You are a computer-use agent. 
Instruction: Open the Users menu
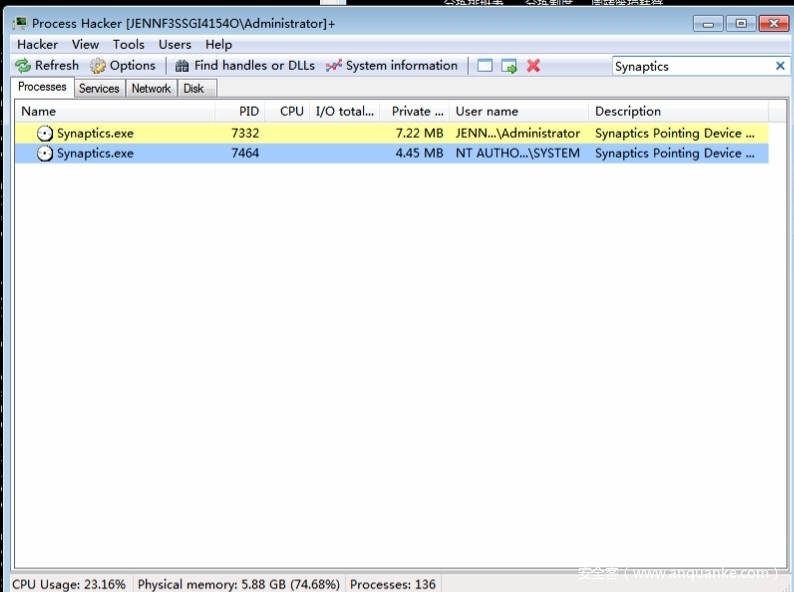[175, 44]
